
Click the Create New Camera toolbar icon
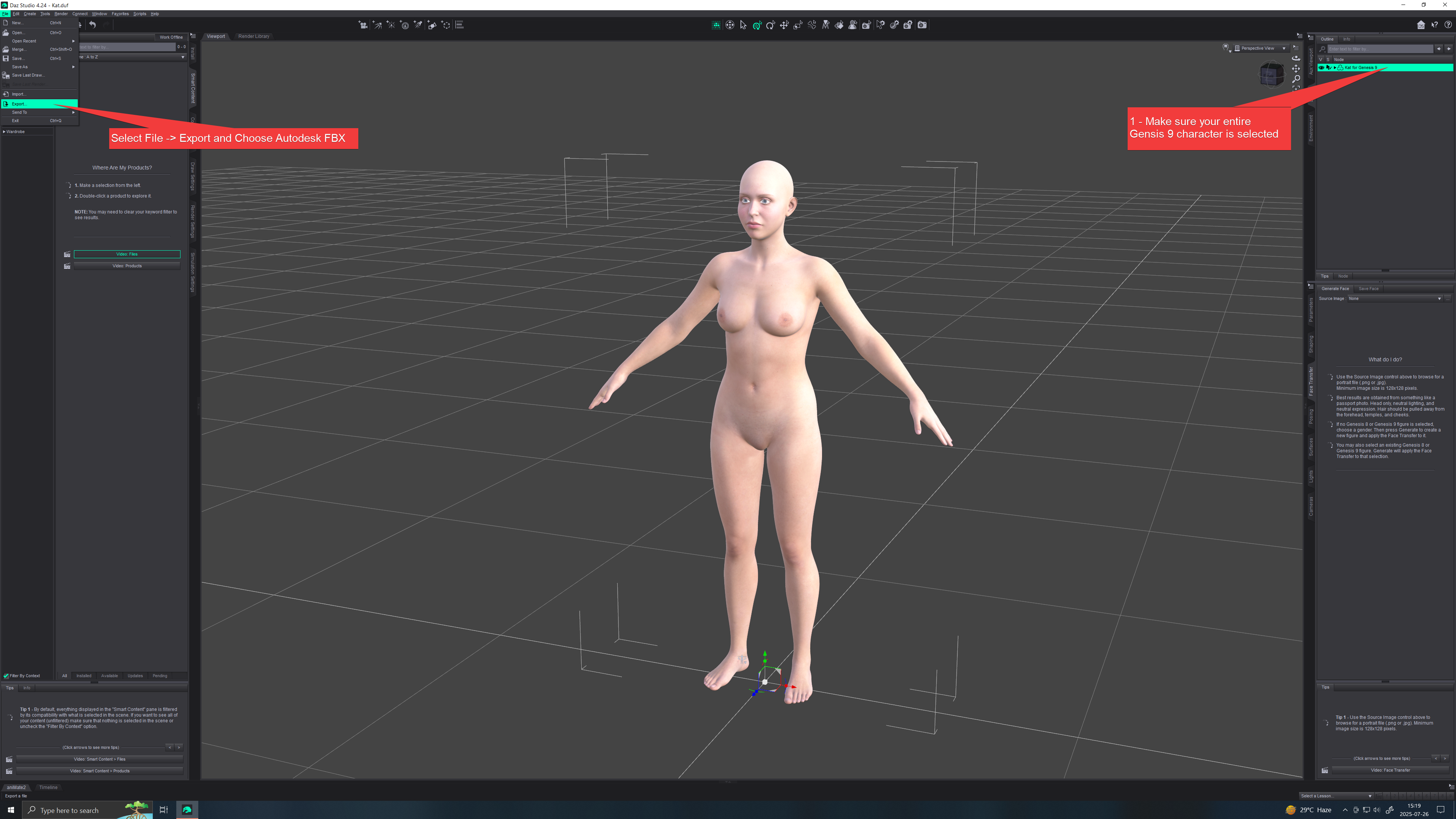[x=363, y=25]
